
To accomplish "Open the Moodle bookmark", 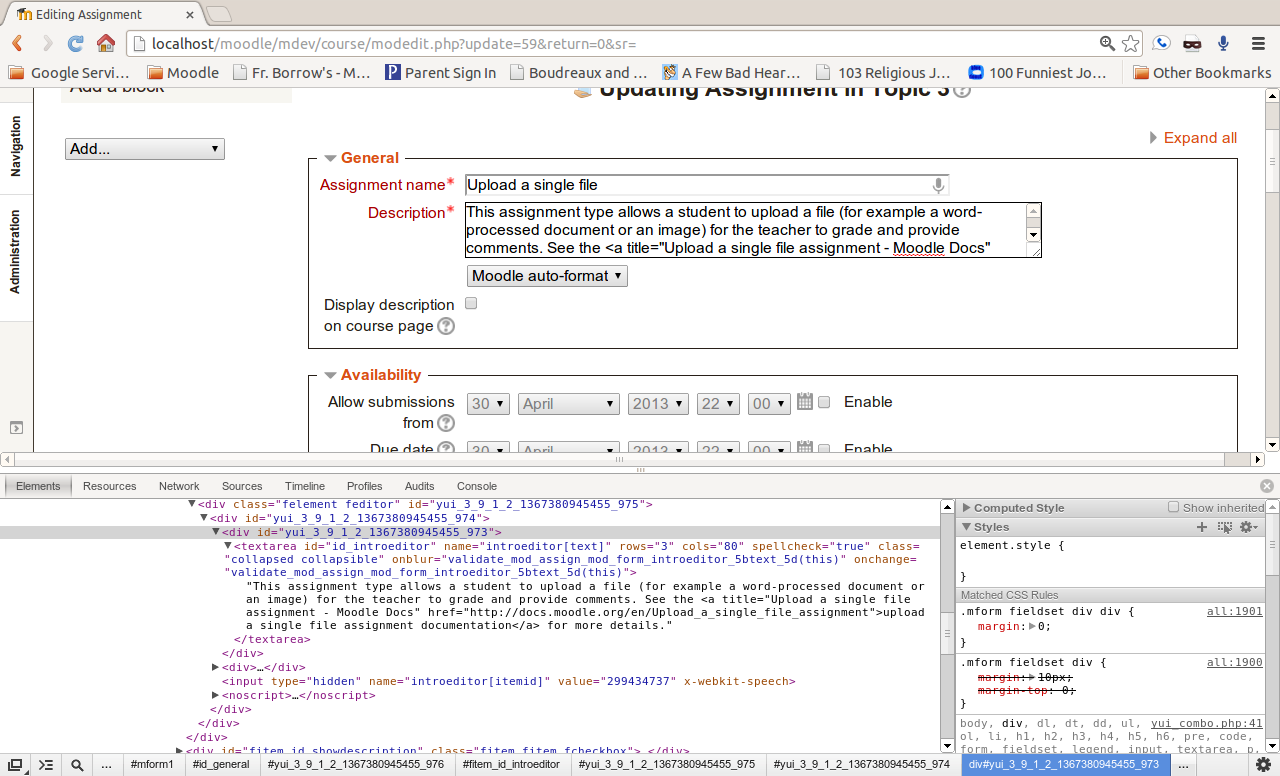I will click(x=183, y=72).
